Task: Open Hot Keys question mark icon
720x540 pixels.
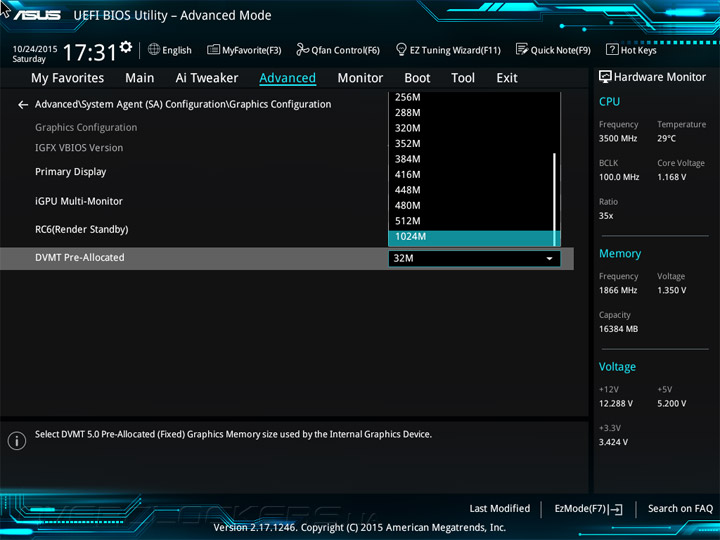Action: [x=612, y=49]
